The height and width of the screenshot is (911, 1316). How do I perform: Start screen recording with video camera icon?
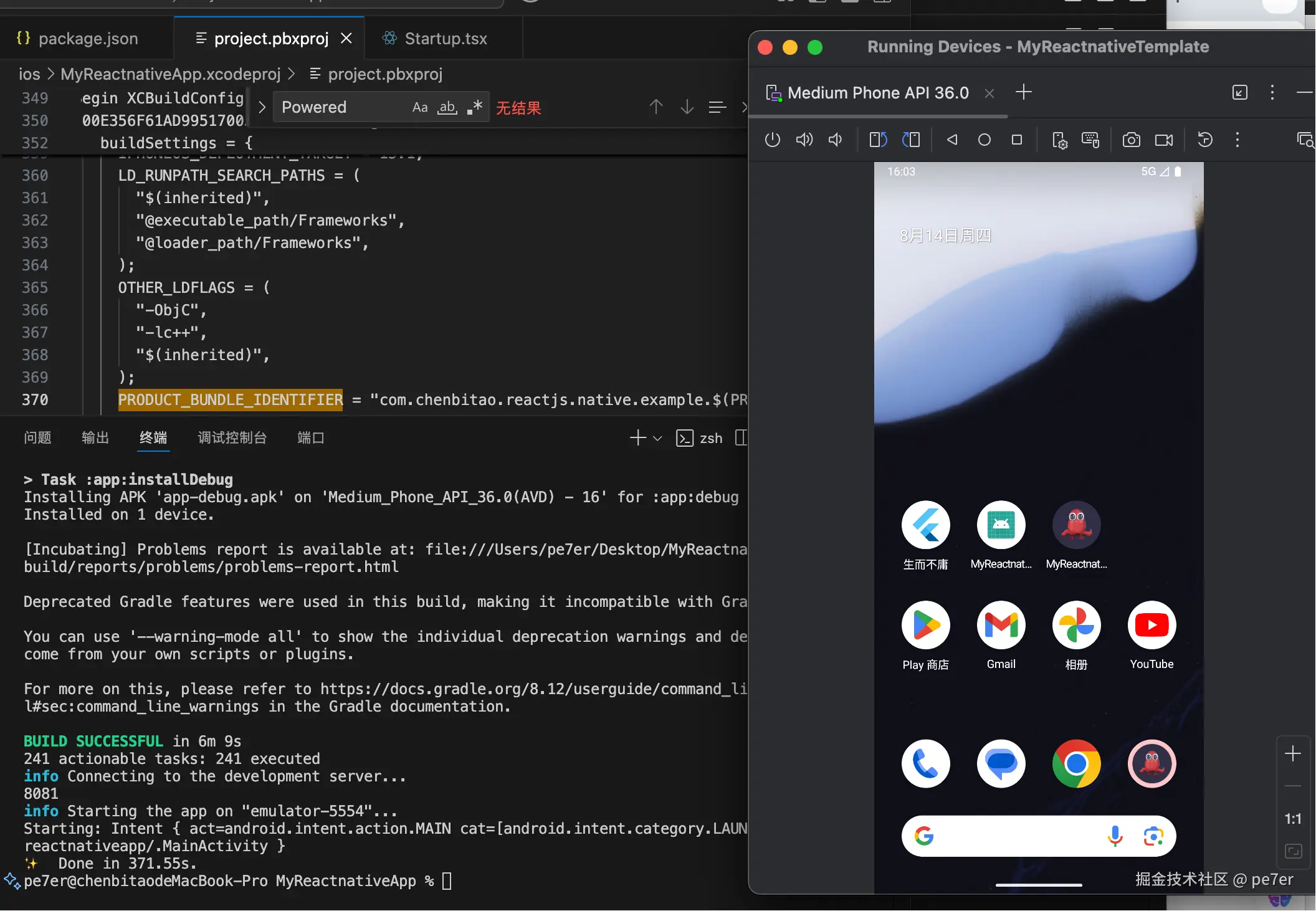pyautogui.click(x=1163, y=140)
